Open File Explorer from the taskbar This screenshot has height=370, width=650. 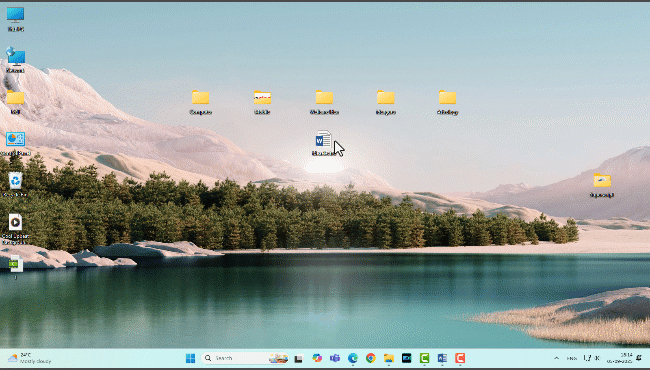coord(388,358)
